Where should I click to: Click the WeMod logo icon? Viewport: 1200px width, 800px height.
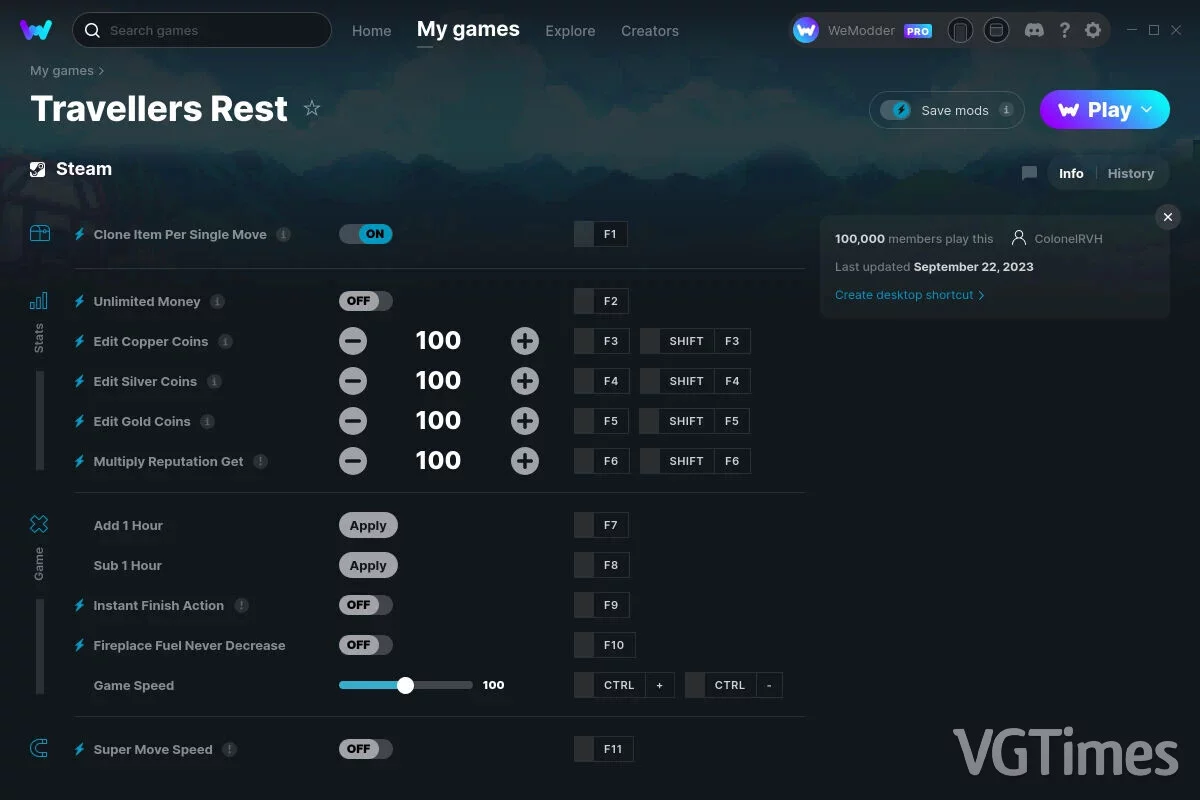[36, 30]
